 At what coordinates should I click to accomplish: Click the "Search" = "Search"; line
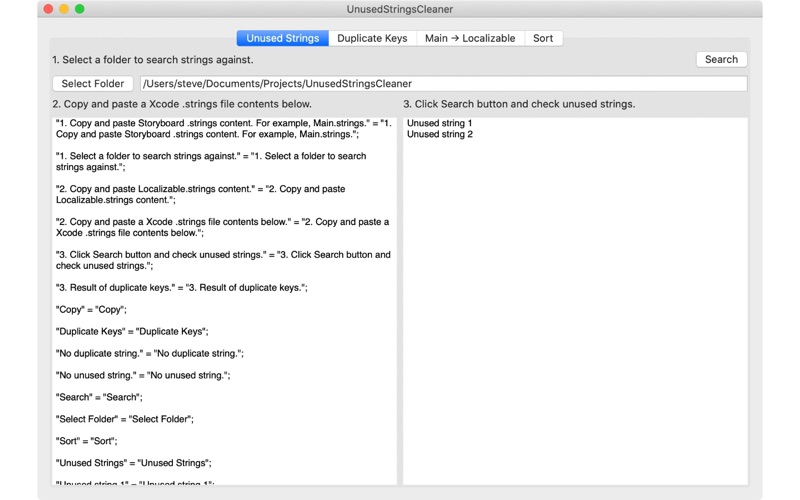coord(99,397)
